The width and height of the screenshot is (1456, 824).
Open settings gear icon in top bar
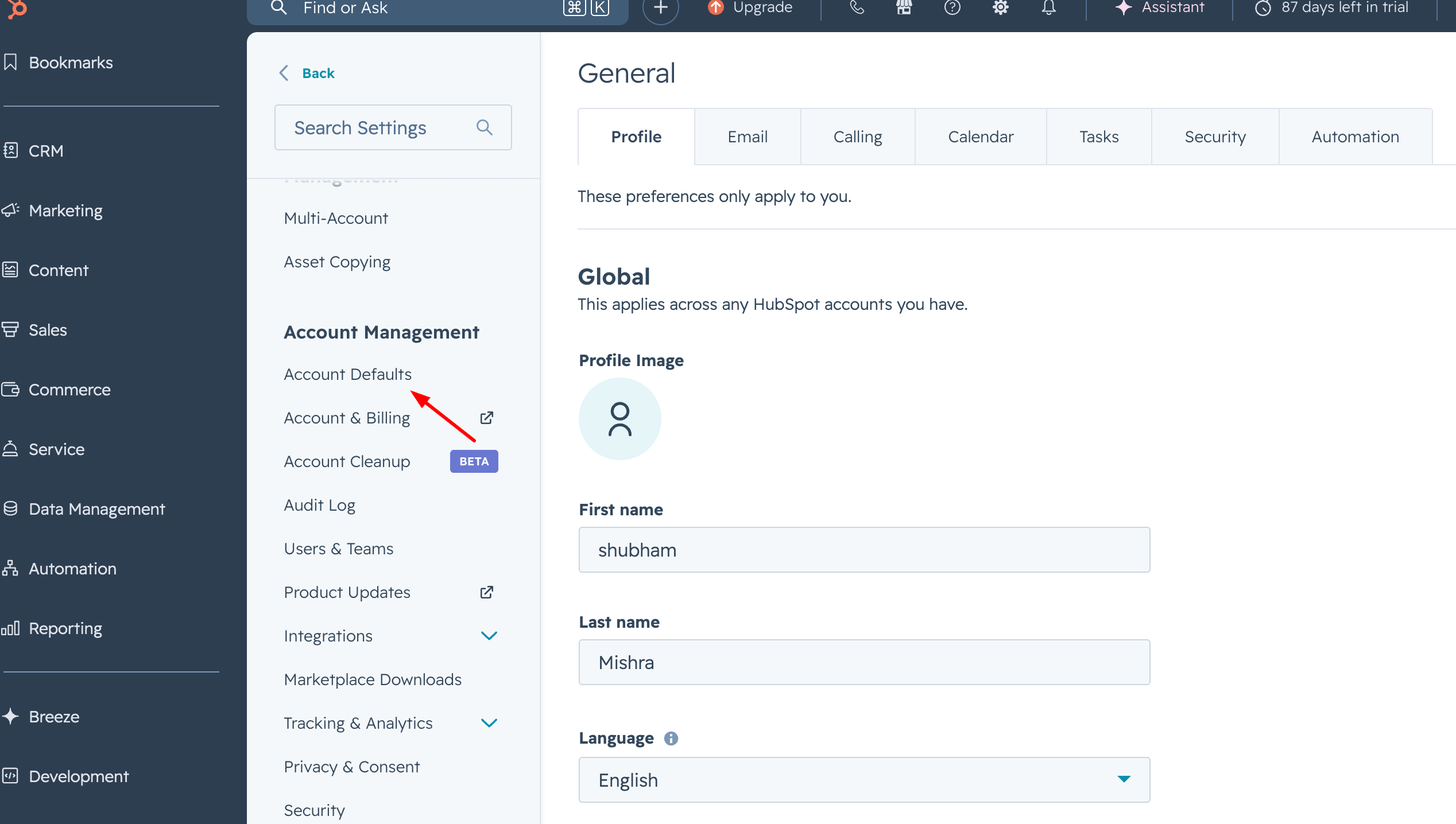click(1000, 7)
